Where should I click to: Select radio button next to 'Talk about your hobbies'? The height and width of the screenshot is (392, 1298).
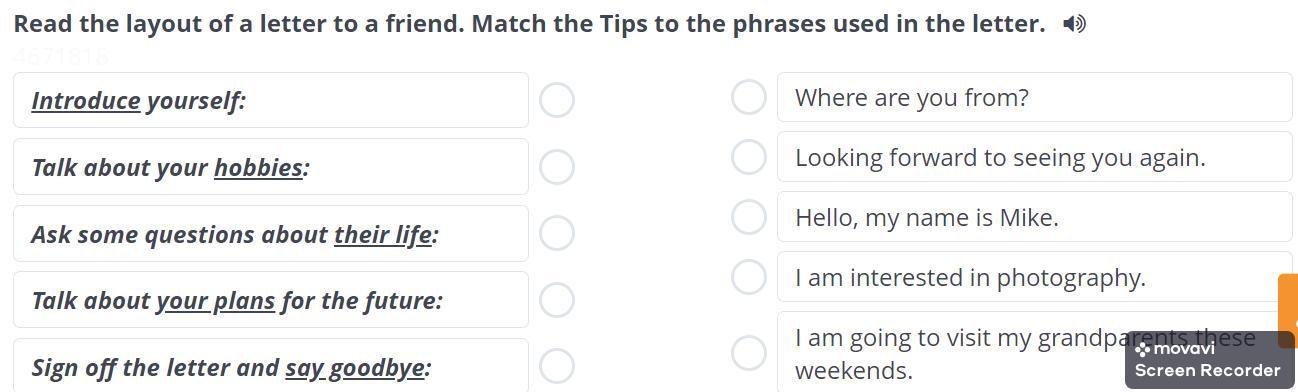(x=557, y=167)
